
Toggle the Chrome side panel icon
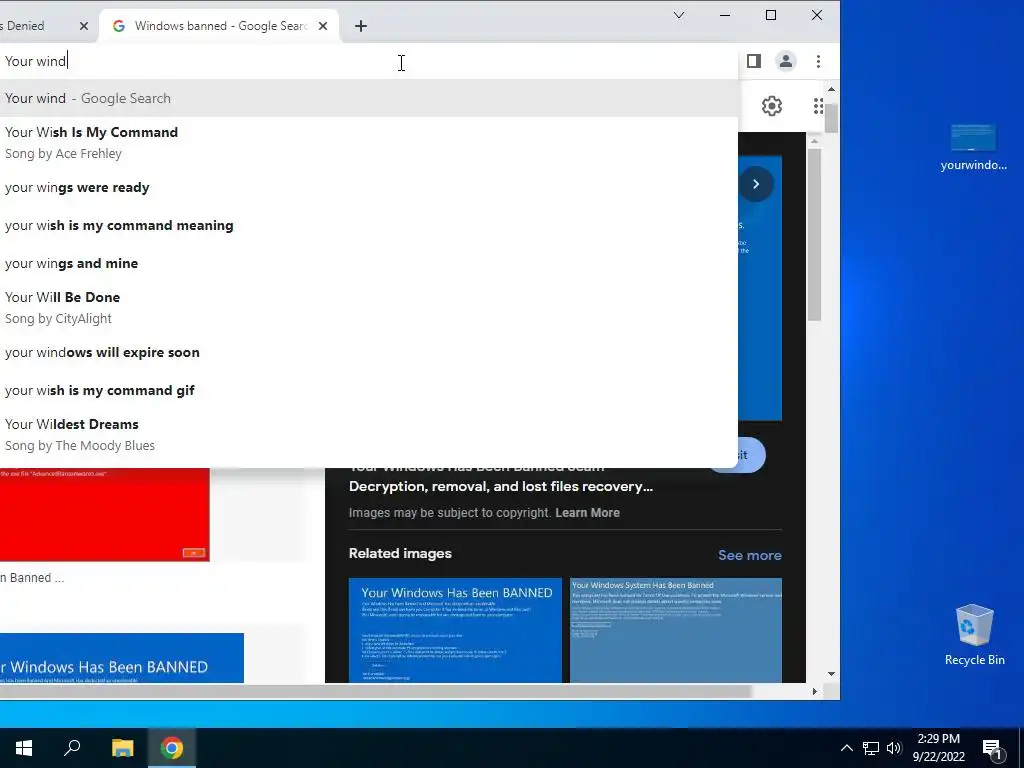click(754, 61)
